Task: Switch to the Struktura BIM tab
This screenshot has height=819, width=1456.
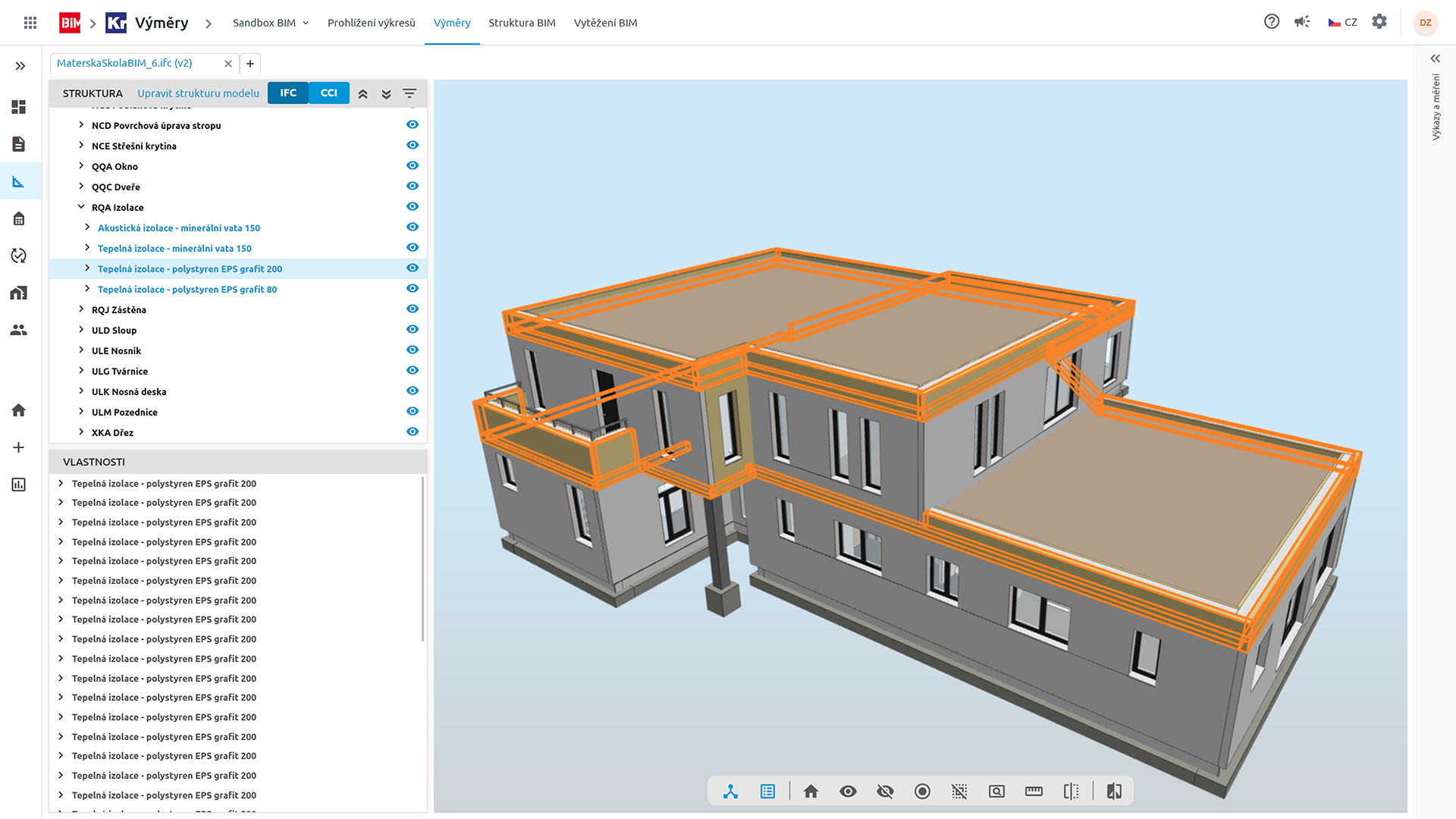Action: (522, 23)
